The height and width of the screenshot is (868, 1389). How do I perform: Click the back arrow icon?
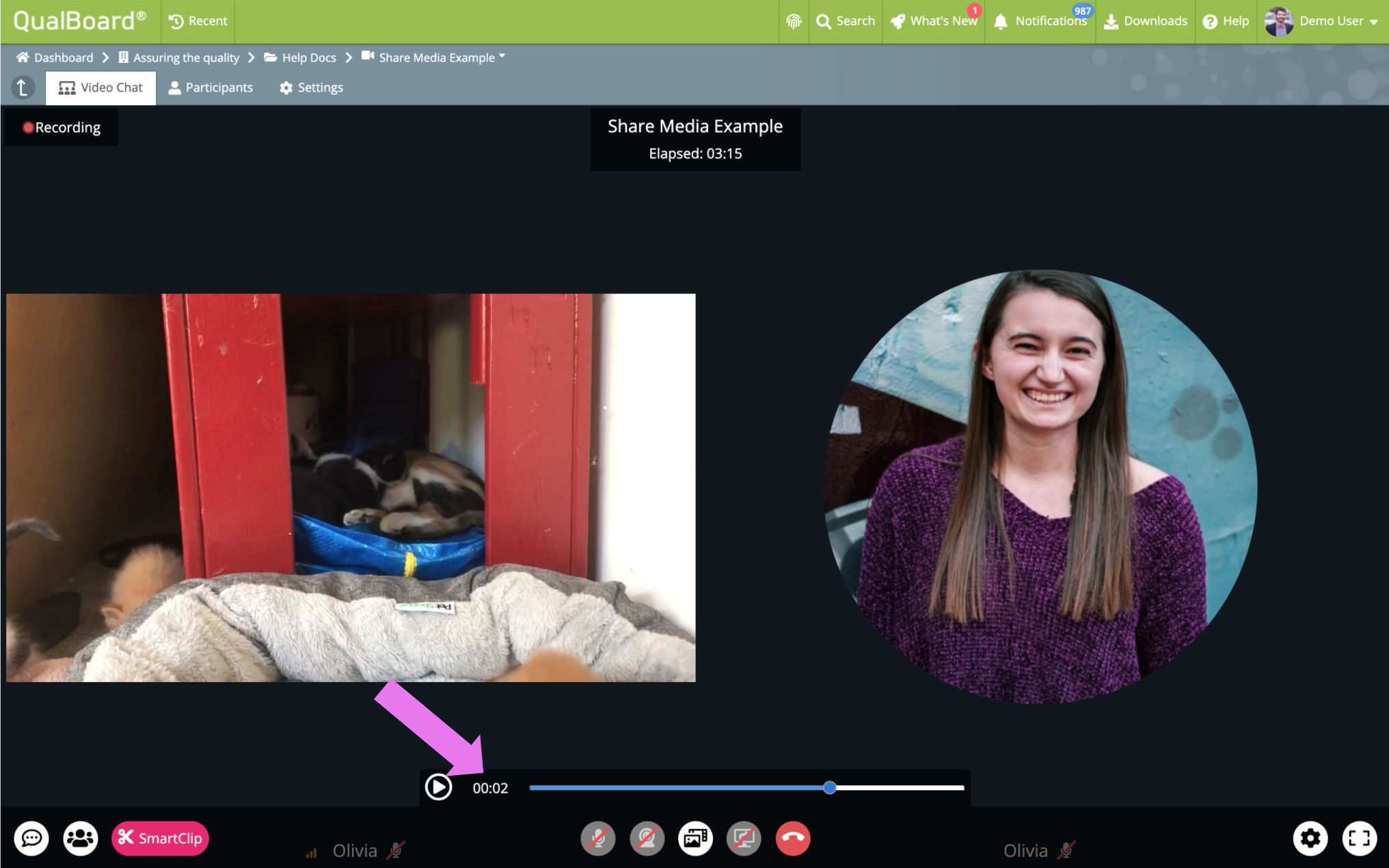coord(23,87)
